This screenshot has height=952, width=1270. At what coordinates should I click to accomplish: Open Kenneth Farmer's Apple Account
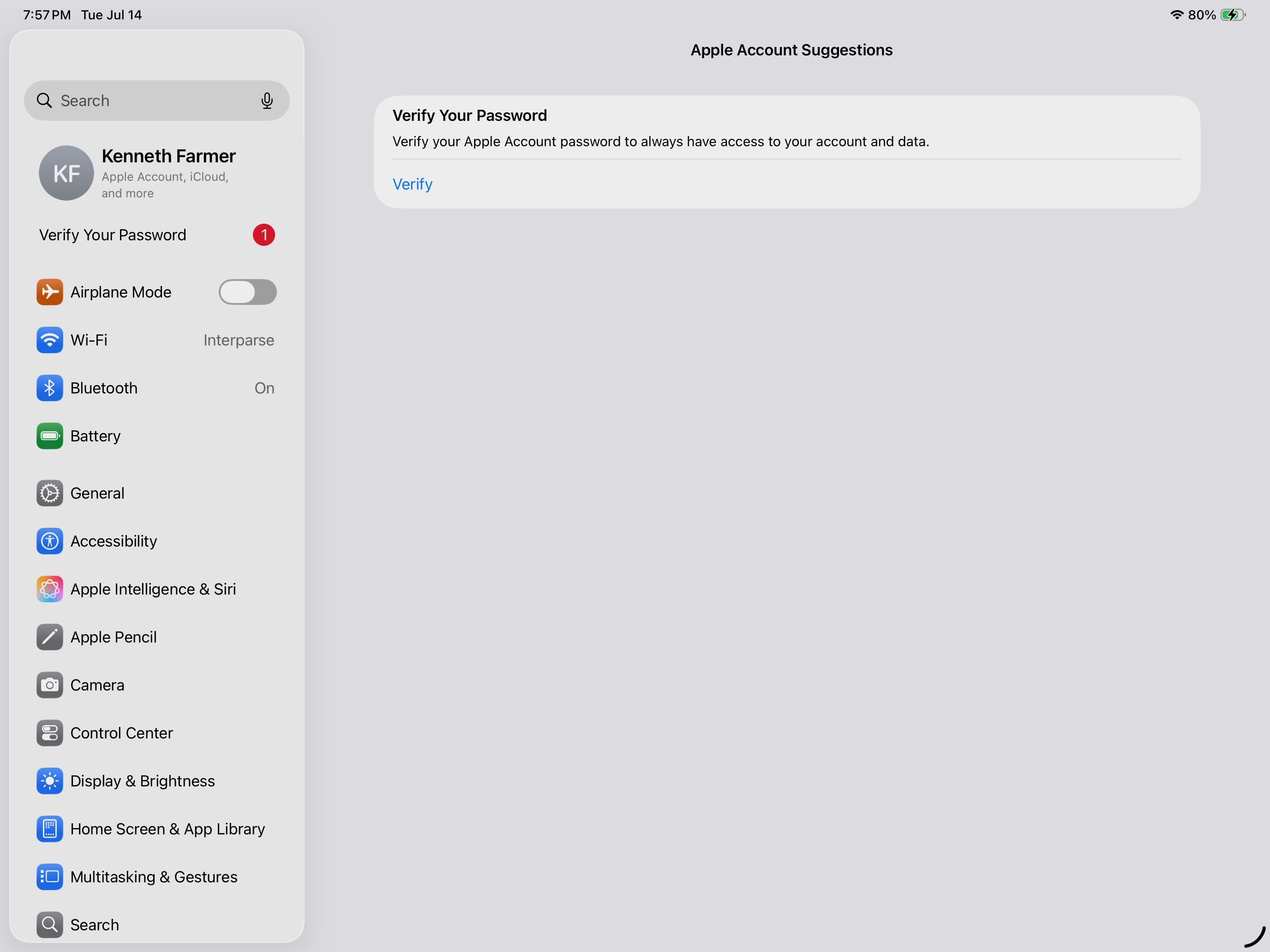[156, 173]
